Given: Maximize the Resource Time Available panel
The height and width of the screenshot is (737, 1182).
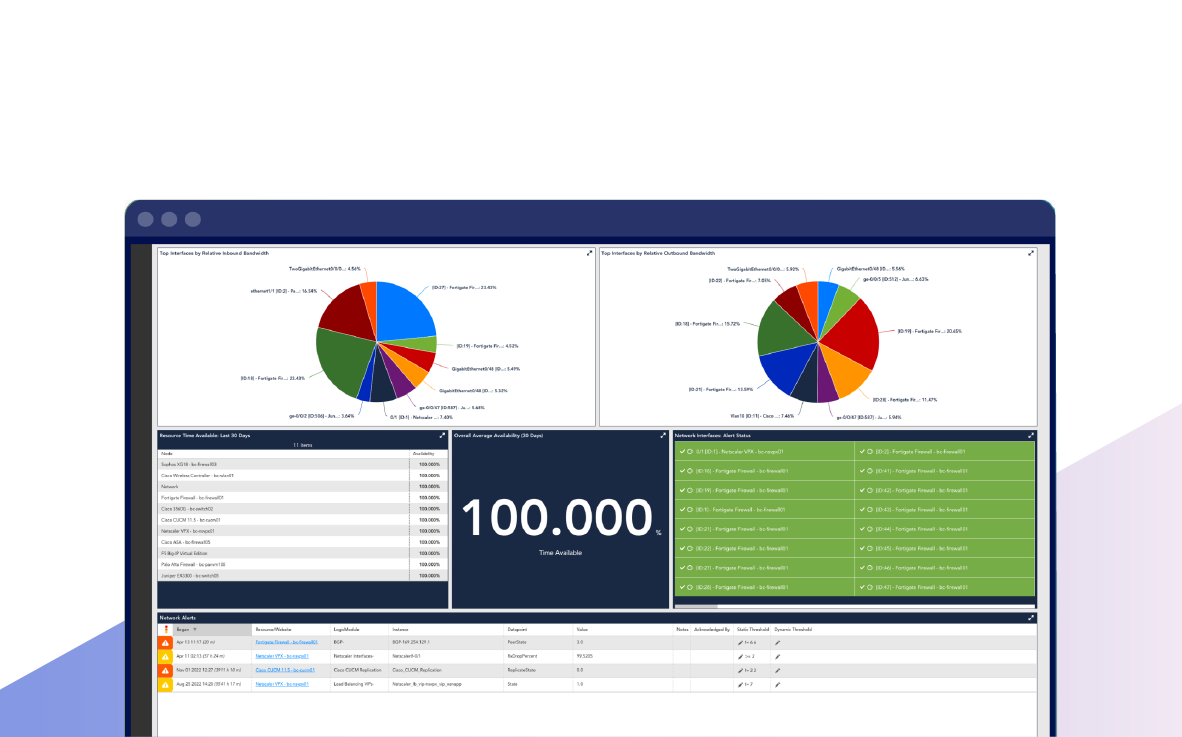Looking at the screenshot, I should (x=442, y=436).
